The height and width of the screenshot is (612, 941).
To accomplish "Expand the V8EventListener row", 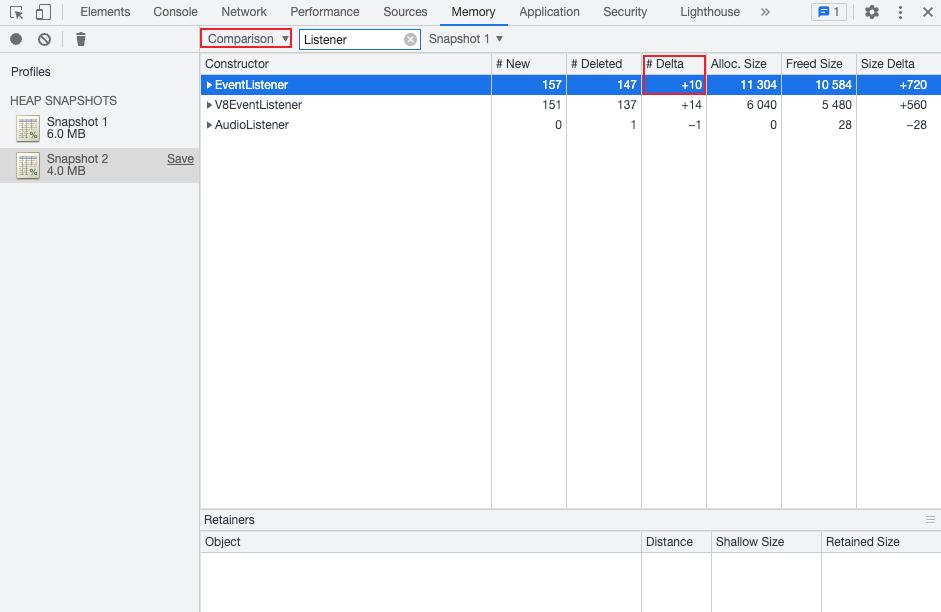I will click(x=209, y=105).
